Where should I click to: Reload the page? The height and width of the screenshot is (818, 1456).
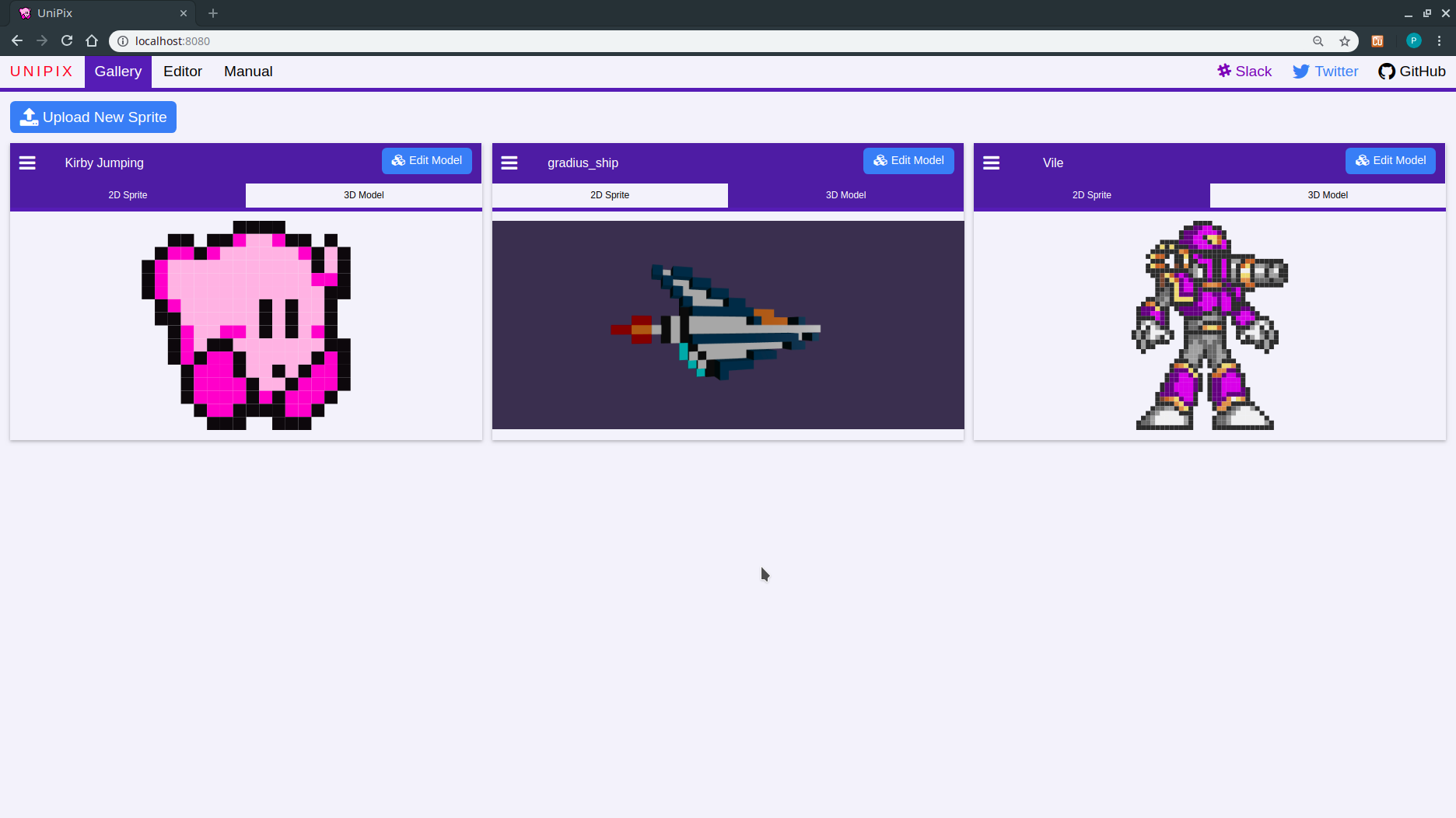click(67, 40)
